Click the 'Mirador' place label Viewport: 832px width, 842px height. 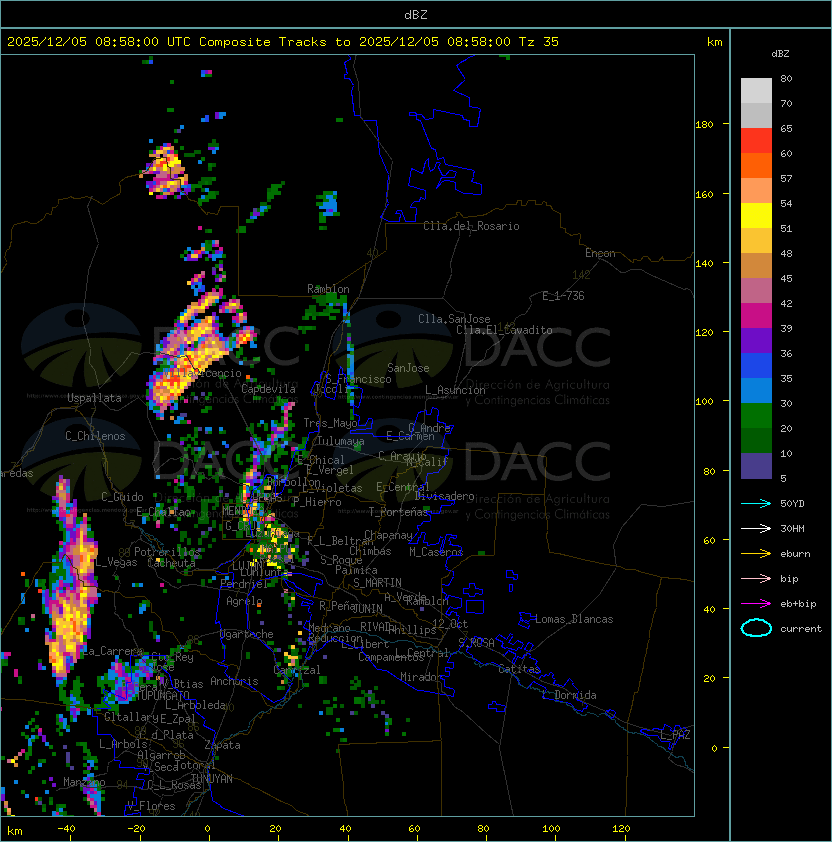point(421,677)
